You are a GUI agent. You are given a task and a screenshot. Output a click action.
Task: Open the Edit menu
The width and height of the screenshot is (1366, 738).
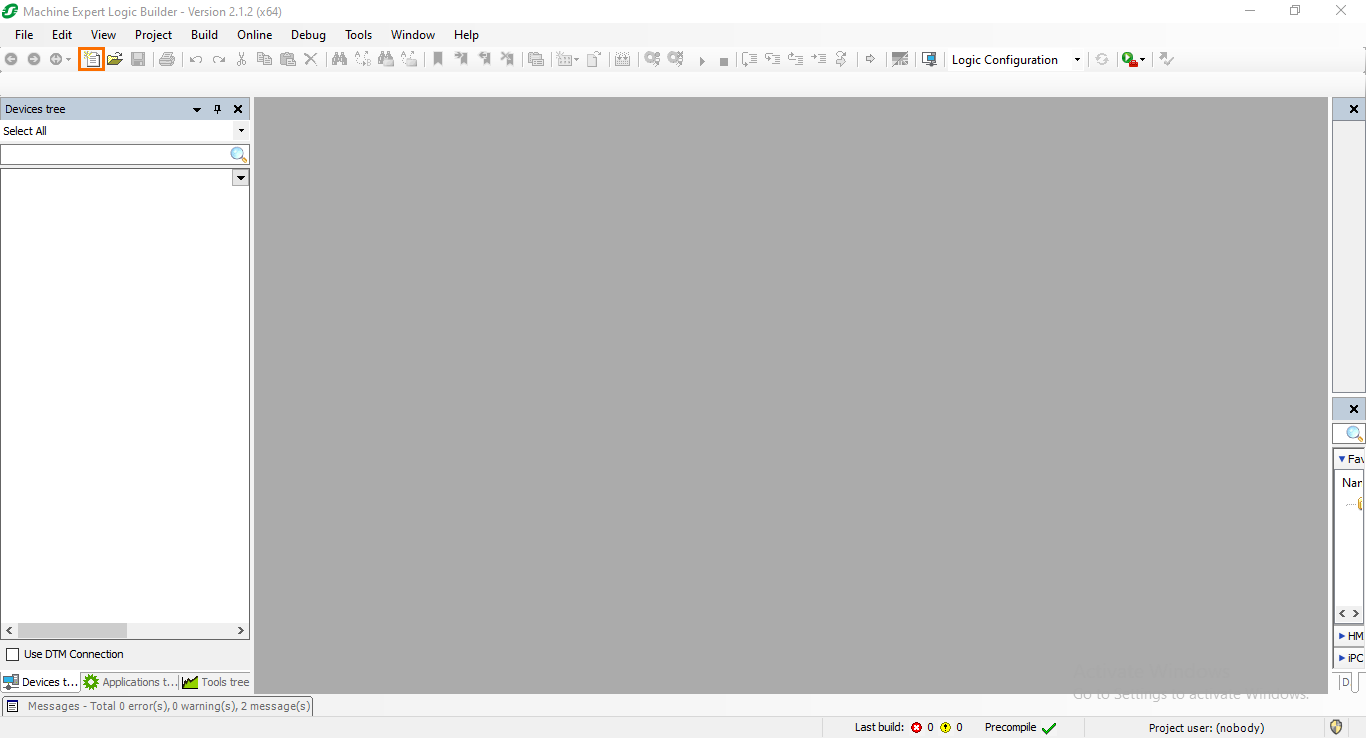[62, 35]
